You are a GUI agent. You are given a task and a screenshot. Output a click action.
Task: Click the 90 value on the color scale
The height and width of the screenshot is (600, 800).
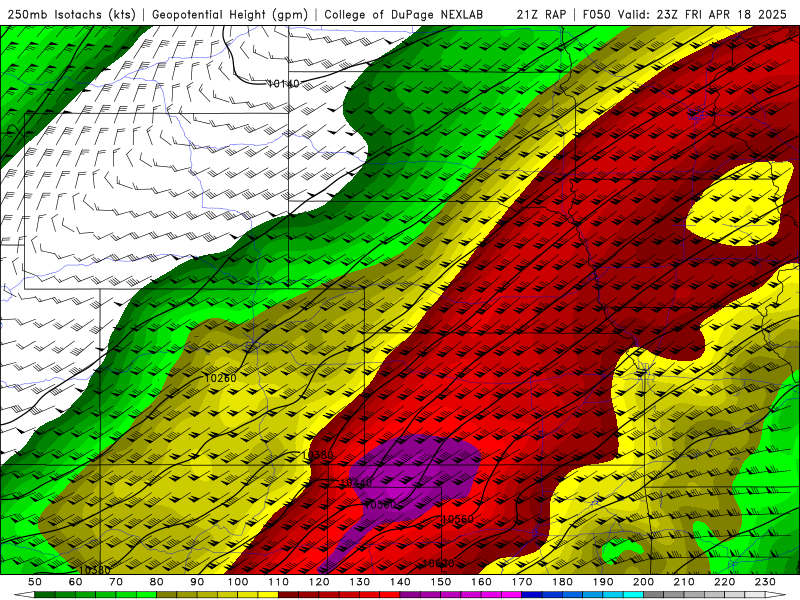point(197,582)
